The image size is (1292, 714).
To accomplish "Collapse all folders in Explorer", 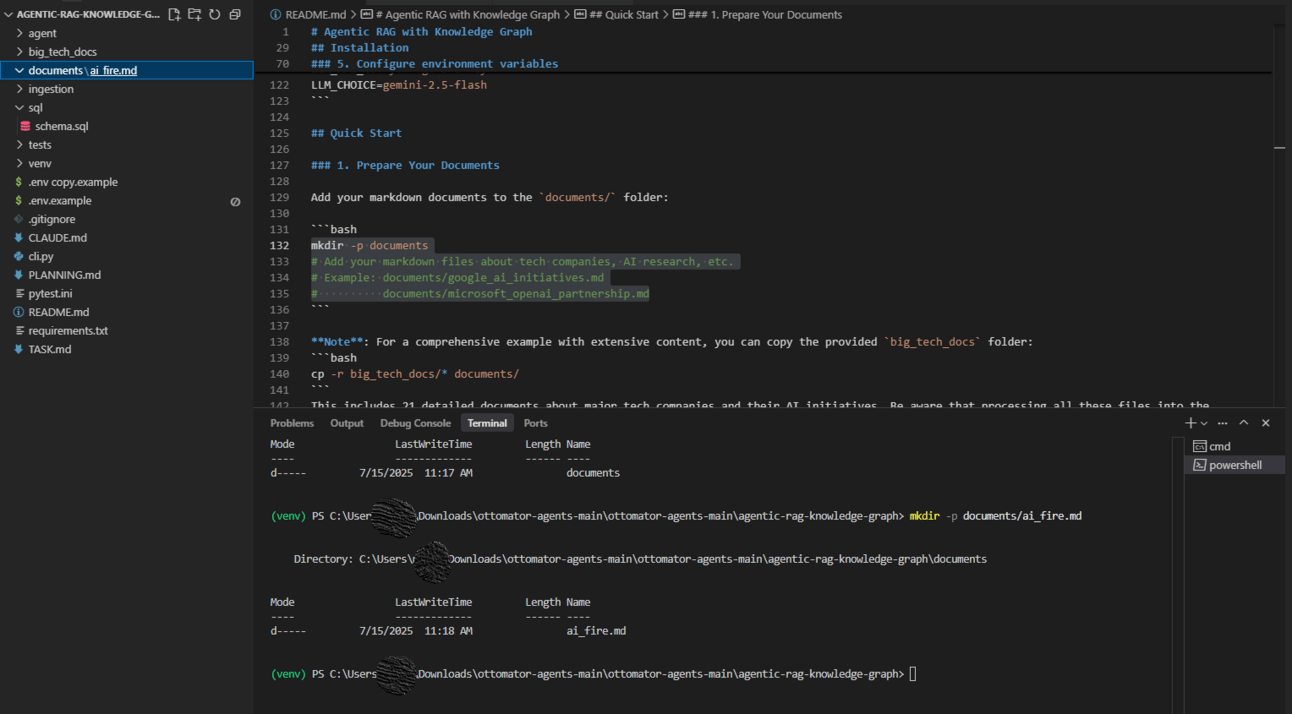I will (x=235, y=15).
